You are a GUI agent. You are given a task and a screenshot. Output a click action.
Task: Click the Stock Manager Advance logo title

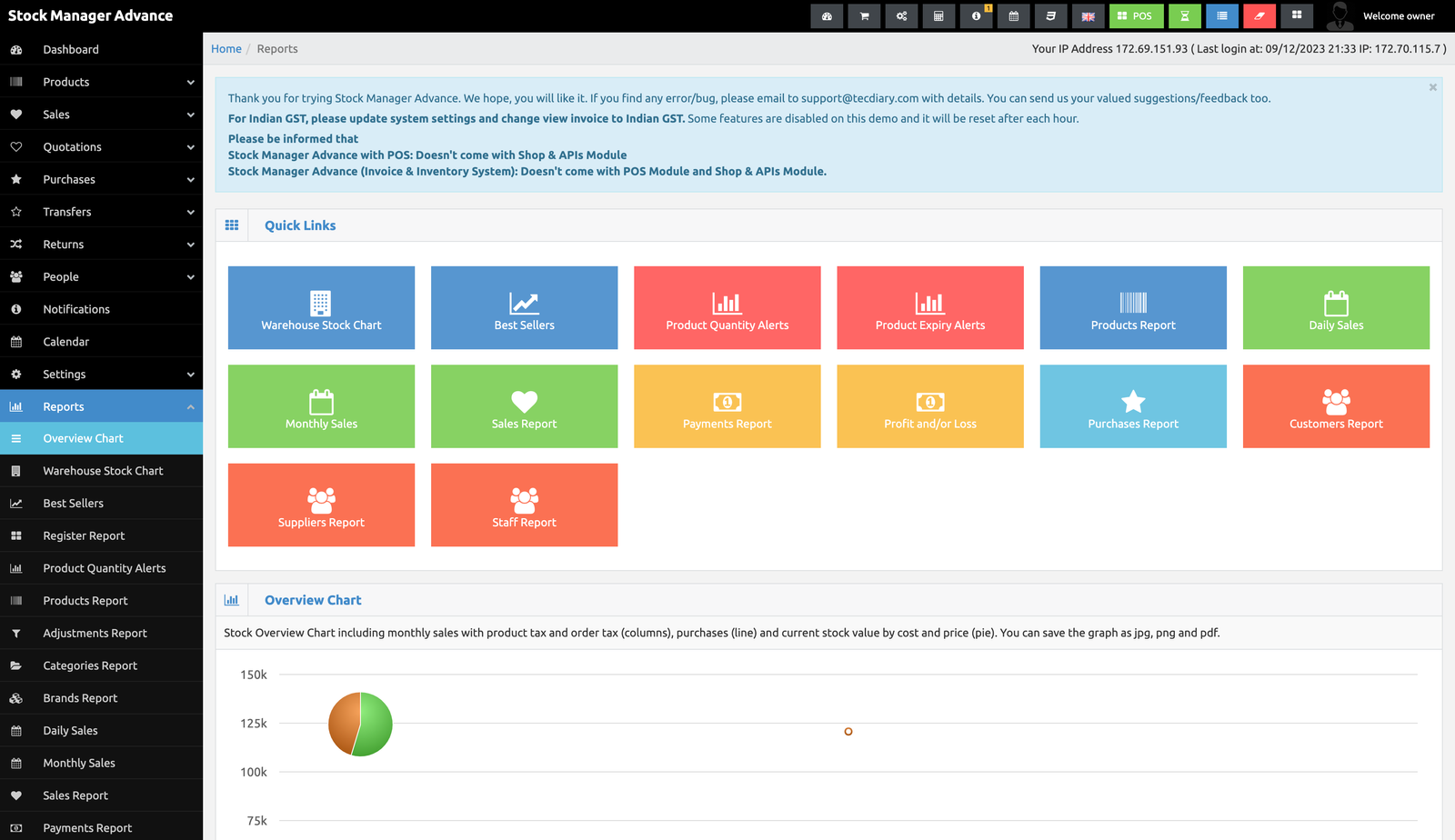click(90, 15)
